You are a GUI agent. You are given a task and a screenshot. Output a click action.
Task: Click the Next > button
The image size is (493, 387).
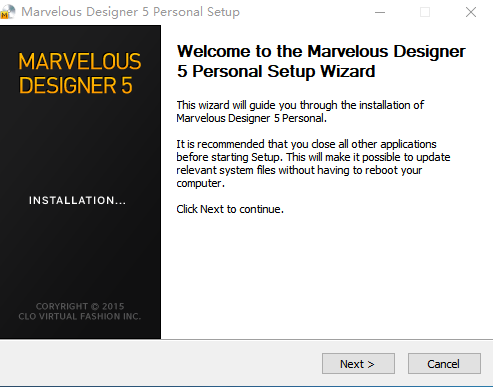pyautogui.click(x=358, y=364)
